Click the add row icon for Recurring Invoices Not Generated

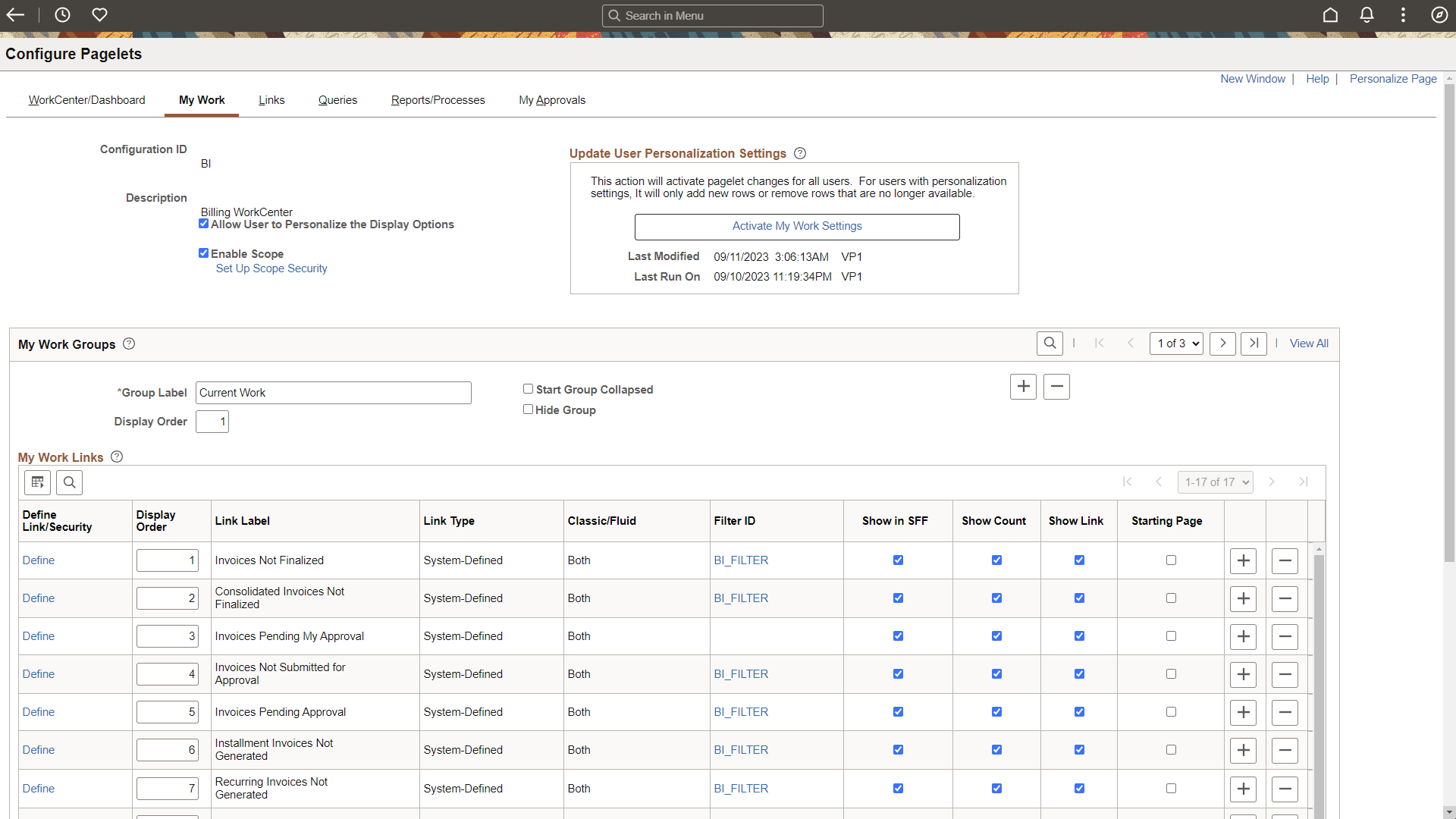1243,789
